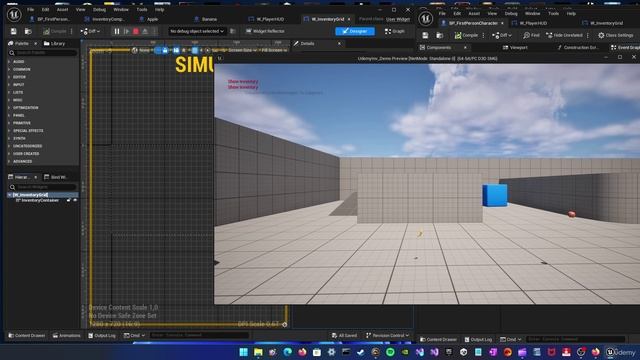Open Revision Control dropdown

click(387, 336)
